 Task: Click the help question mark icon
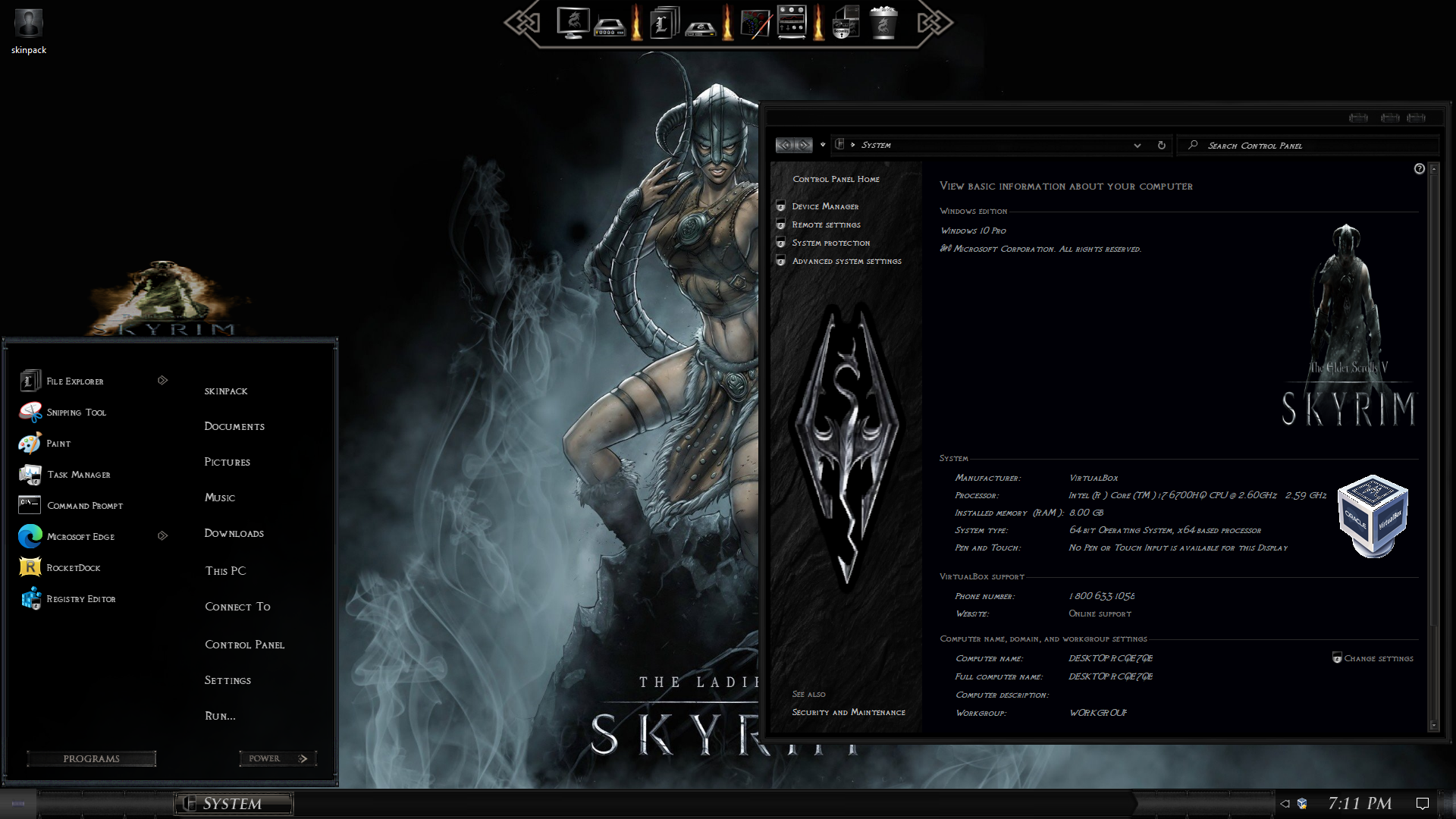coord(1420,168)
